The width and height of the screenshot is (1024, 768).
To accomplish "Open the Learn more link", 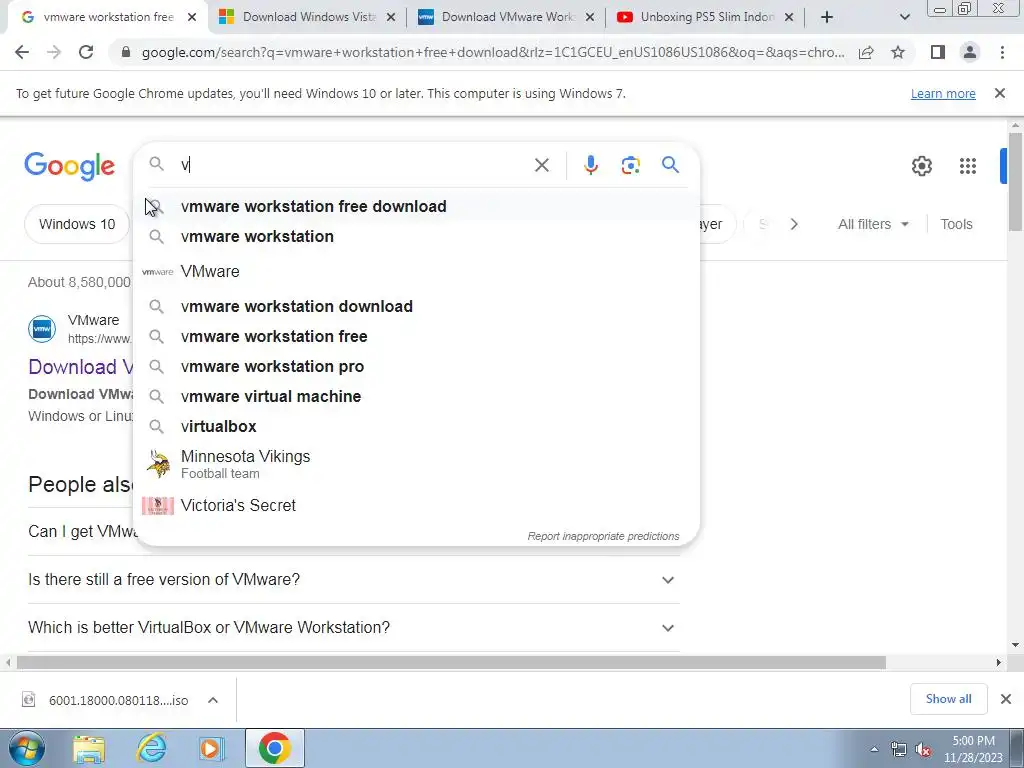I will [x=943, y=93].
